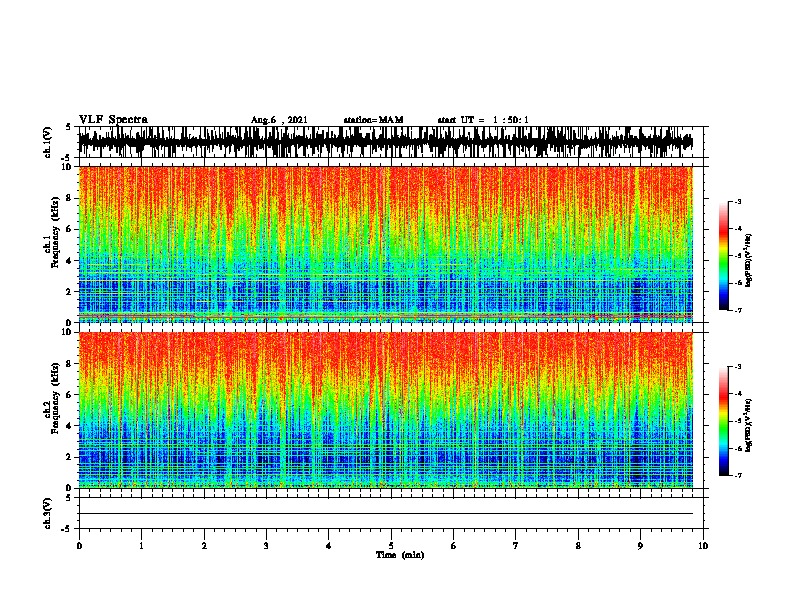Click time axis tick label '7'

pos(516,546)
